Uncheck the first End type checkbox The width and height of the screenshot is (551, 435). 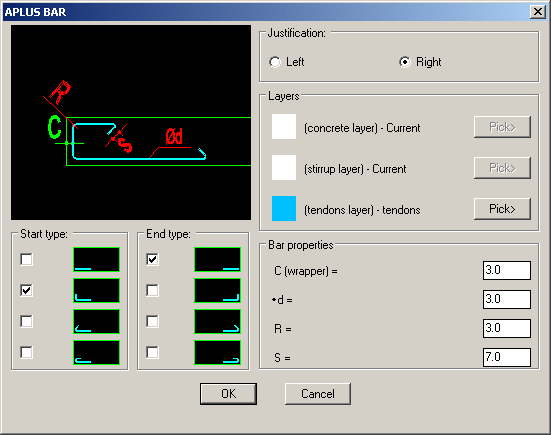pyautogui.click(x=152, y=260)
